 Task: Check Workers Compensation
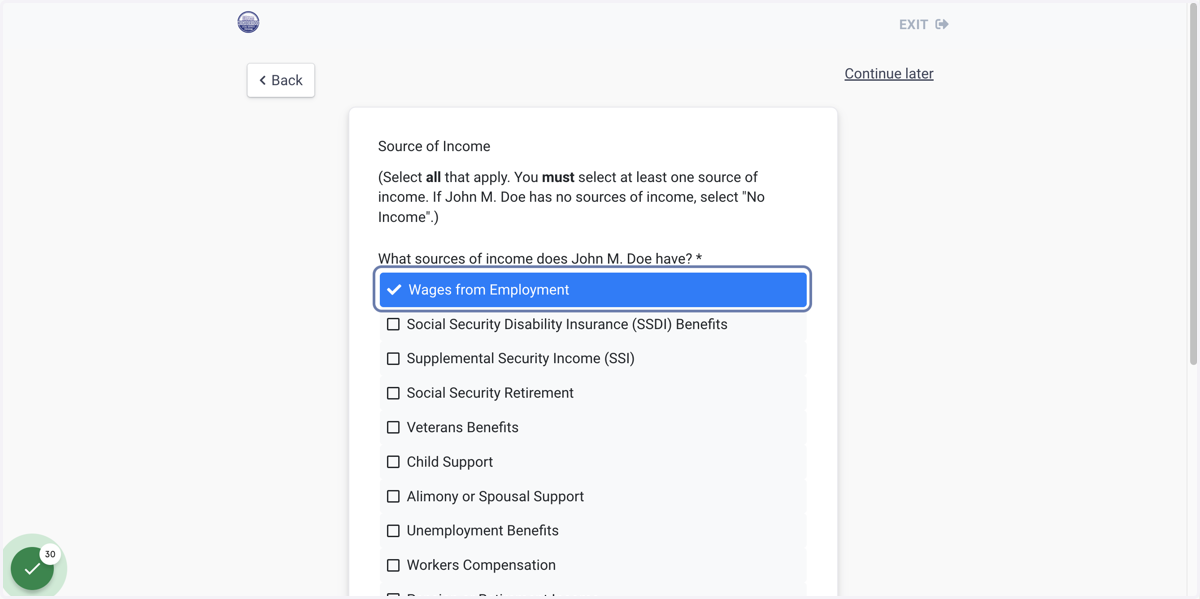(x=593, y=565)
